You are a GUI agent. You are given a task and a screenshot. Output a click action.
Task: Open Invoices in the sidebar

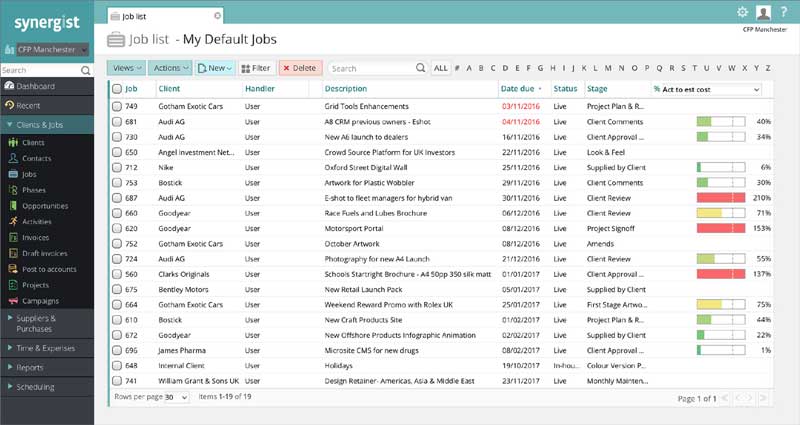pos(35,237)
